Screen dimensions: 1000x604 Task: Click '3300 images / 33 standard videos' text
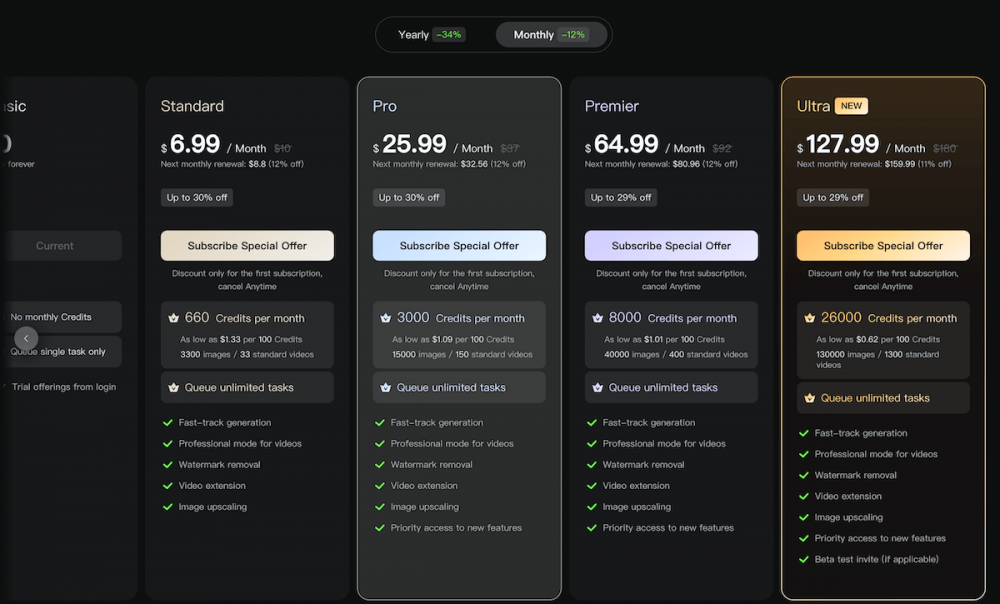point(247,354)
